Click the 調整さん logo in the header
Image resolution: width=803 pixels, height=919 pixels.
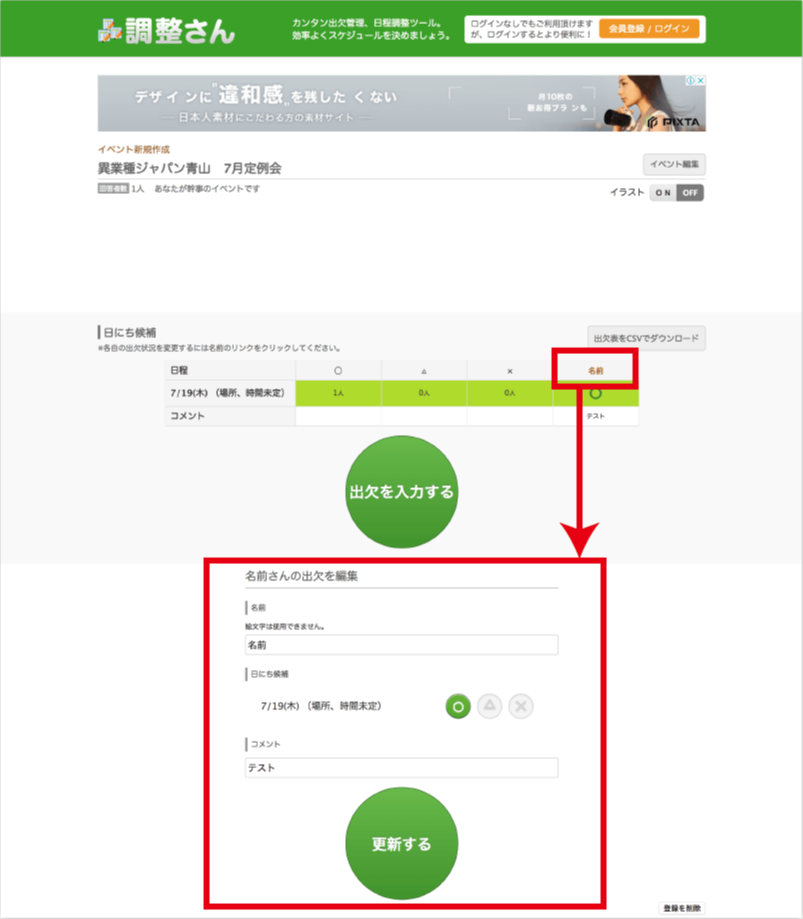point(166,30)
